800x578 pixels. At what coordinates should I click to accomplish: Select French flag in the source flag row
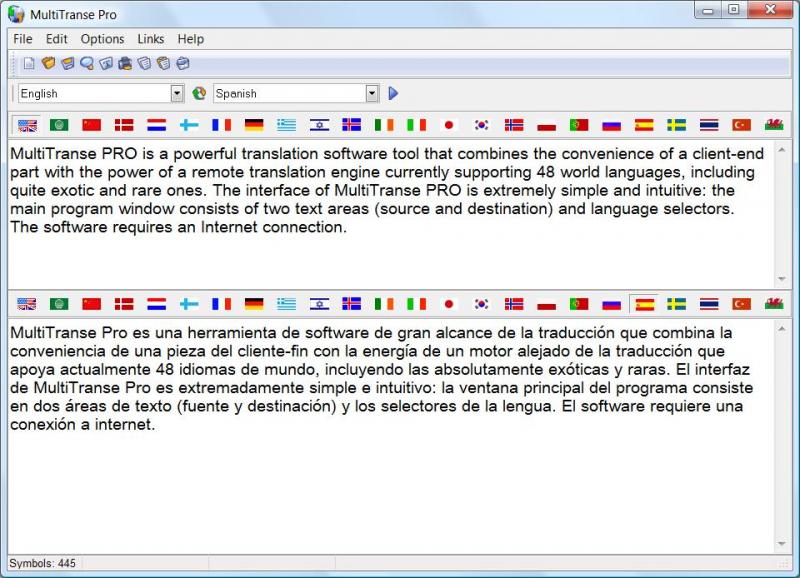[221, 125]
